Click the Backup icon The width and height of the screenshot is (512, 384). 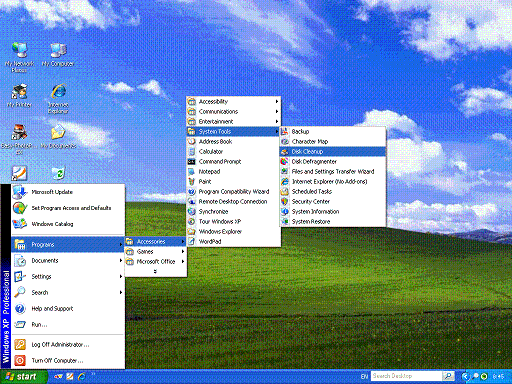point(284,131)
